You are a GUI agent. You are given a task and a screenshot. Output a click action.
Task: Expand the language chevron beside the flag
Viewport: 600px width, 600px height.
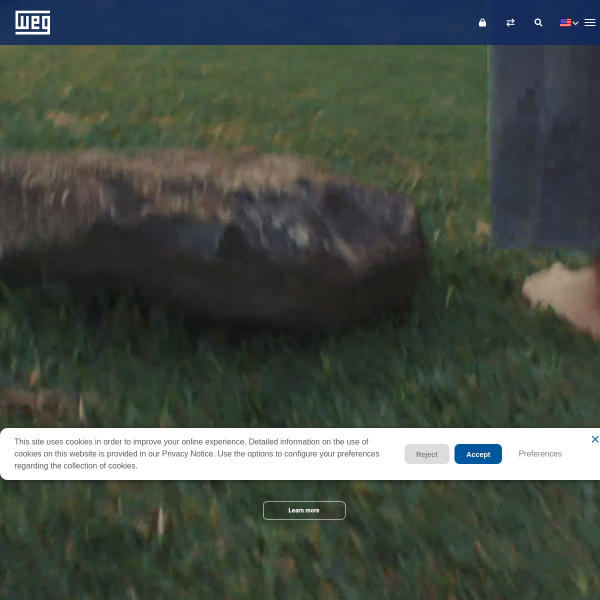click(575, 23)
